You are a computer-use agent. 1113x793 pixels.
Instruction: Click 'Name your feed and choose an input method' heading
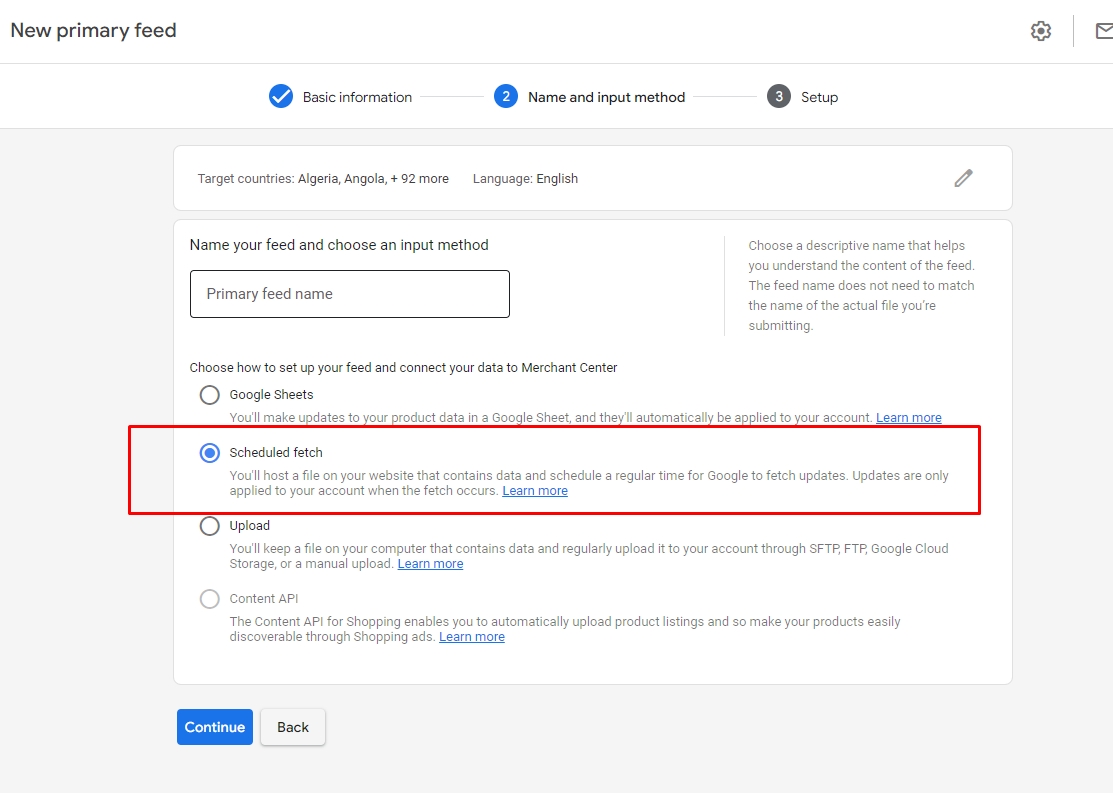point(339,245)
